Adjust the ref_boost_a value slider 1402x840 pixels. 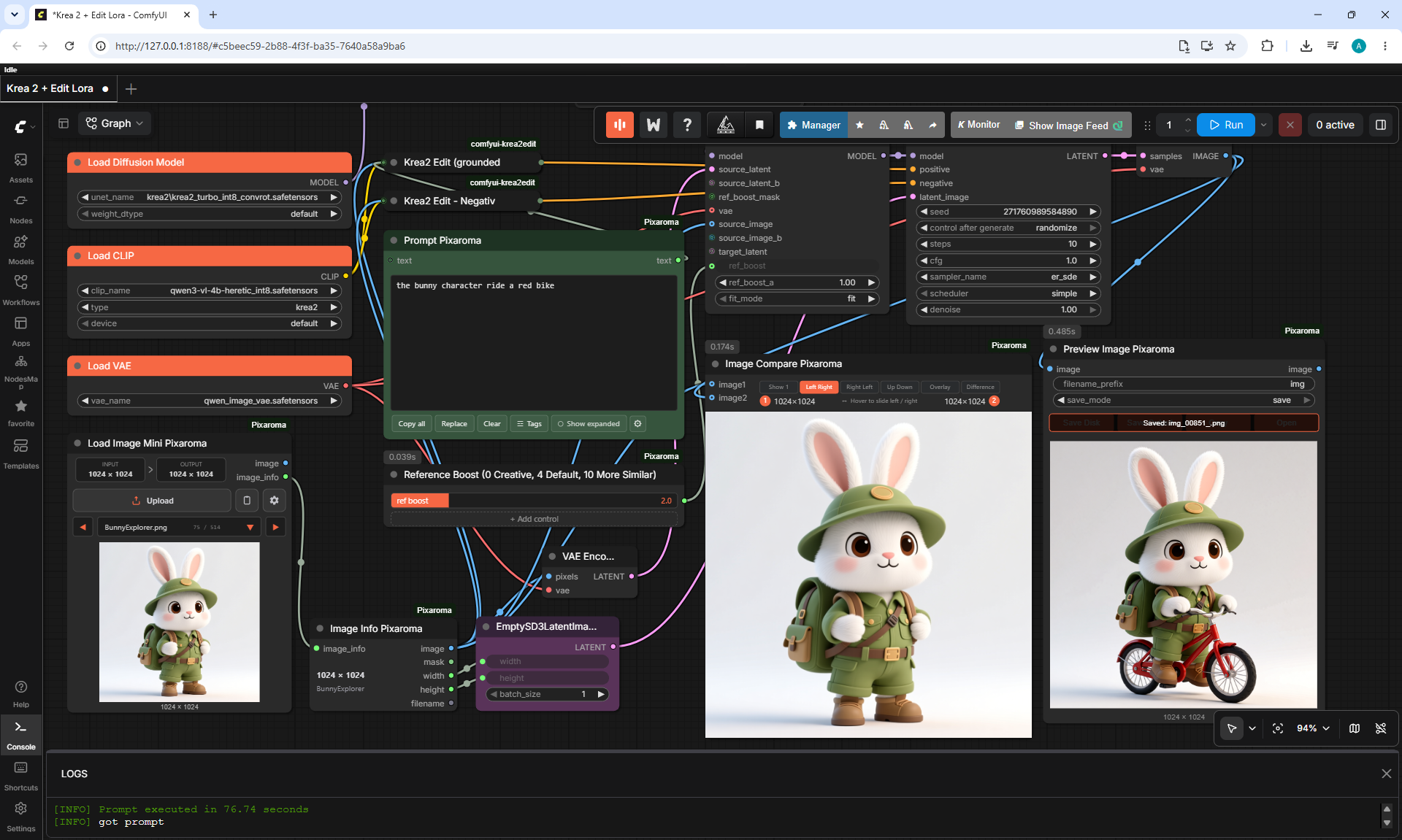click(x=797, y=282)
